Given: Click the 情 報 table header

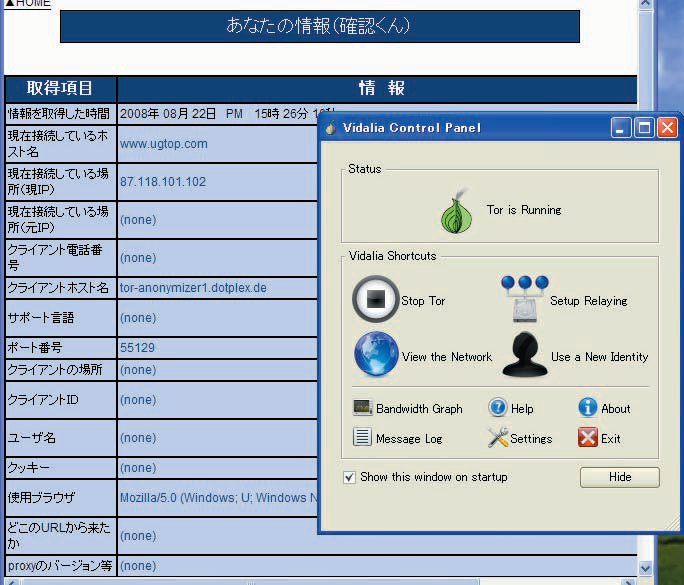Looking at the screenshot, I should pyautogui.click(x=378, y=89).
